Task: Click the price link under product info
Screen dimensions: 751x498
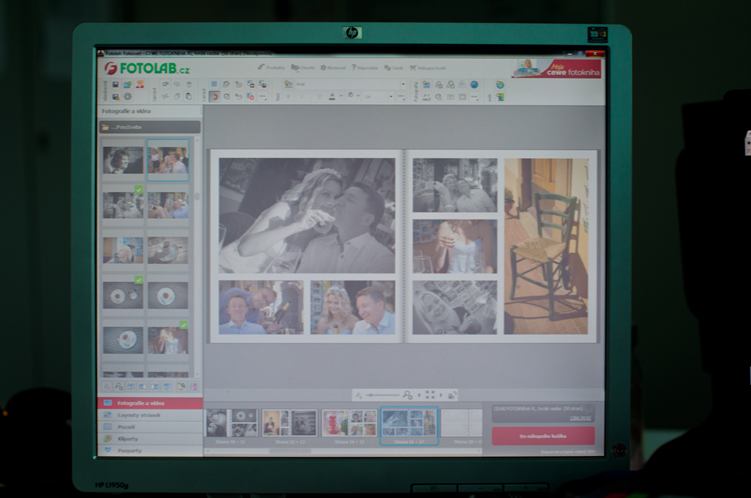Action: (582, 418)
